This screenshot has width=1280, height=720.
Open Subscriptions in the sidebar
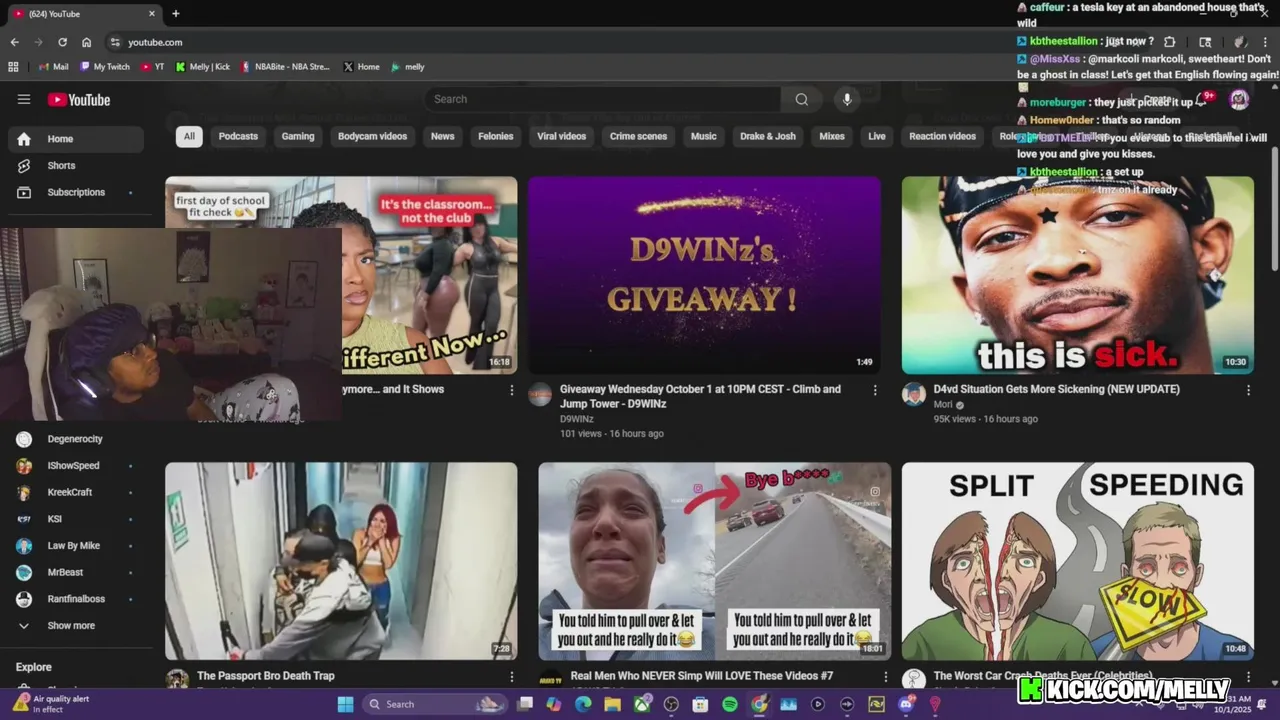point(76,192)
